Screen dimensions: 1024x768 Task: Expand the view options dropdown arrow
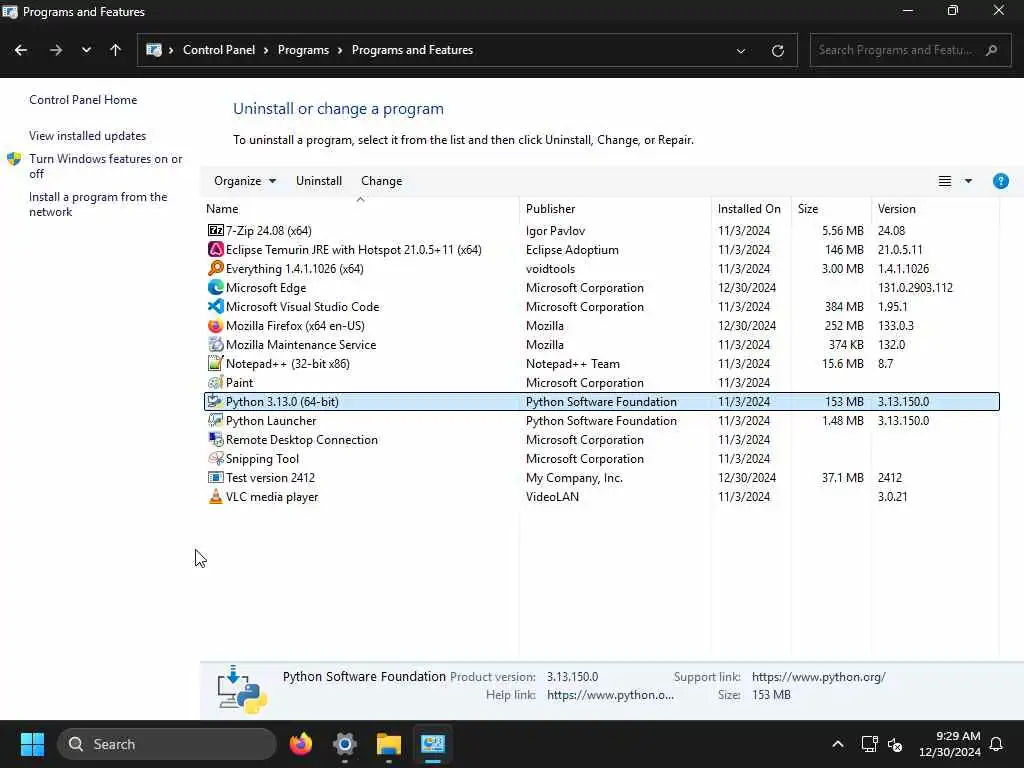[968, 181]
